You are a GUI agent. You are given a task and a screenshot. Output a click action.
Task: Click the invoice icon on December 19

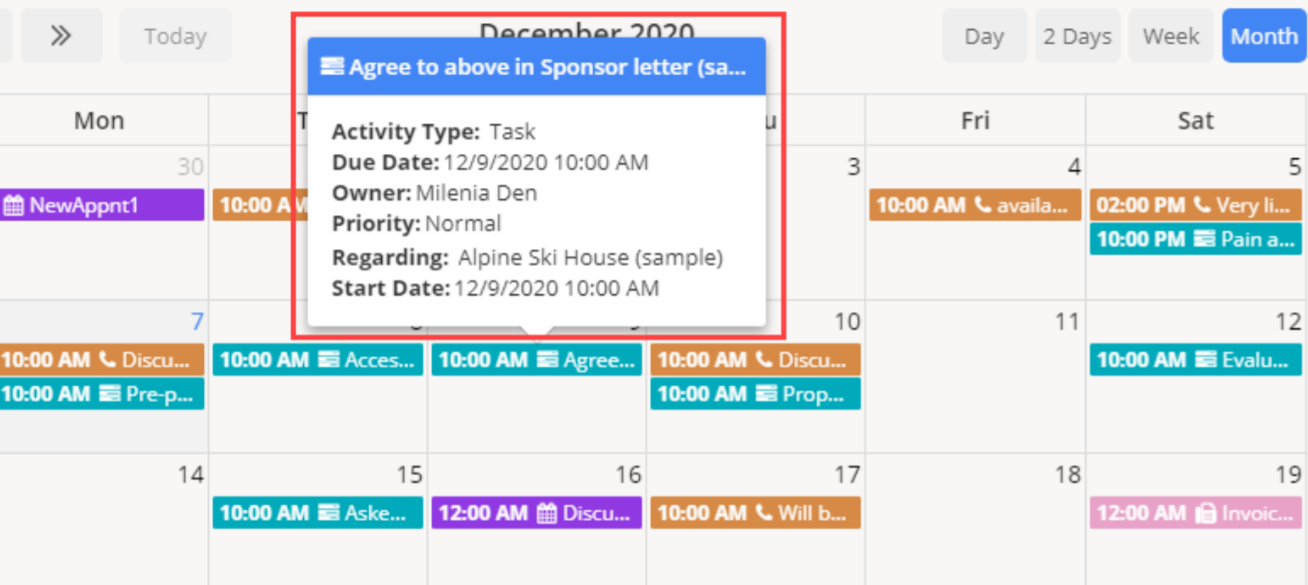[x=1204, y=513]
